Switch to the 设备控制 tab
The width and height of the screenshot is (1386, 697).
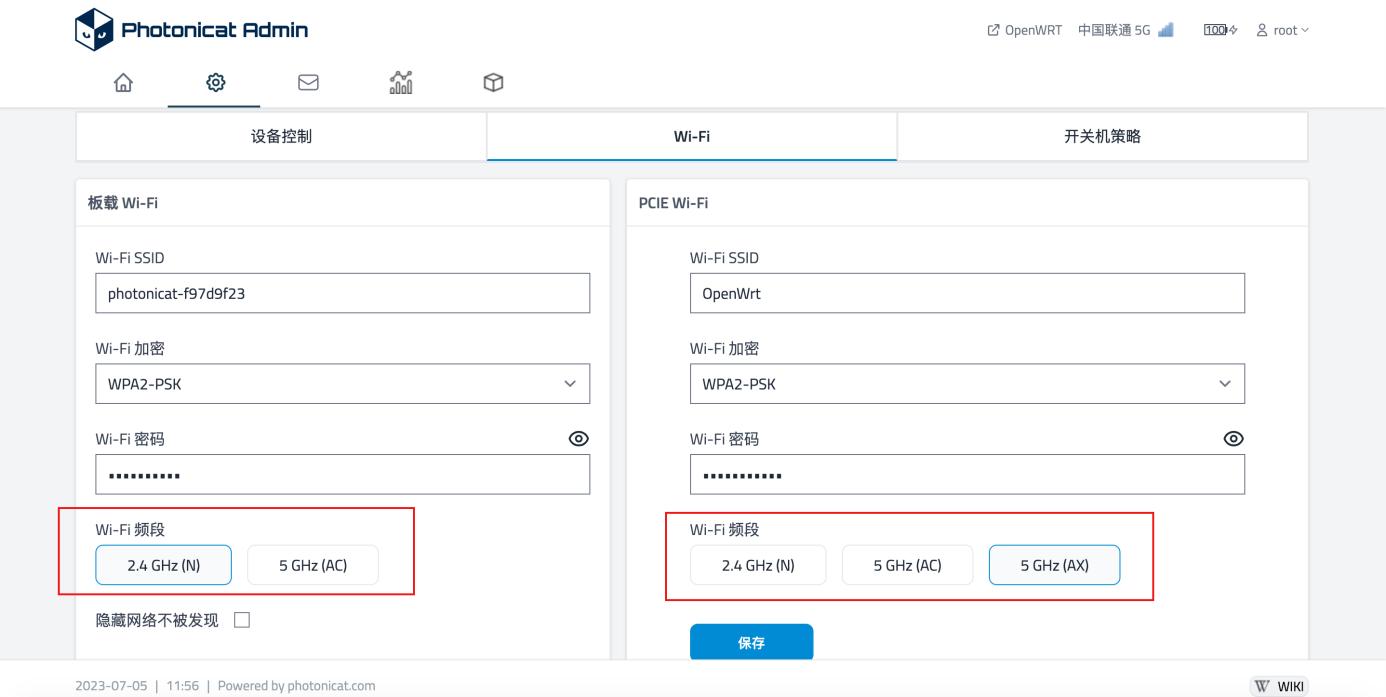coord(281,136)
